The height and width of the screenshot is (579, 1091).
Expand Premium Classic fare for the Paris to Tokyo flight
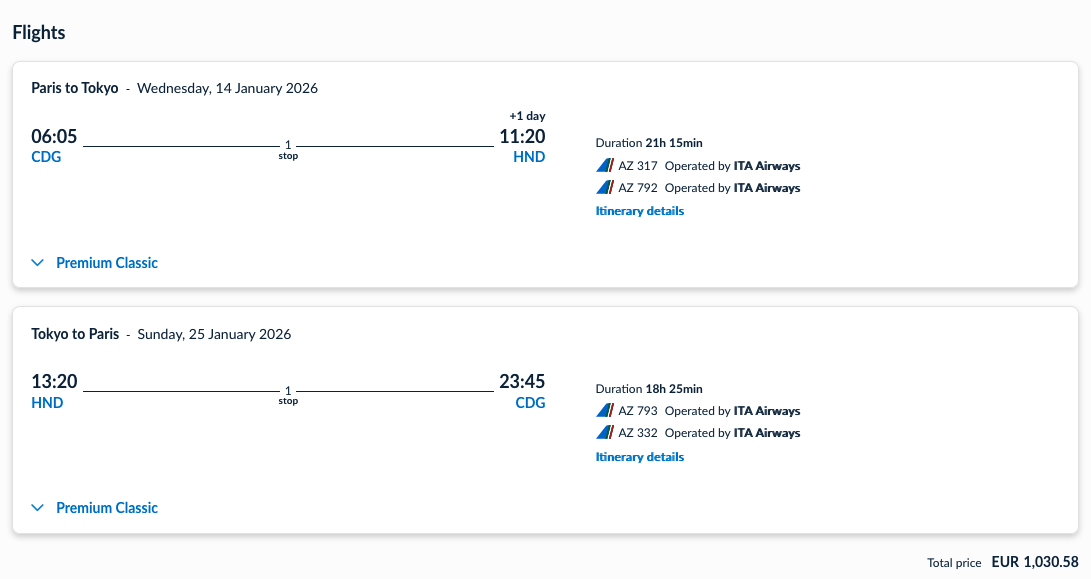107,263
